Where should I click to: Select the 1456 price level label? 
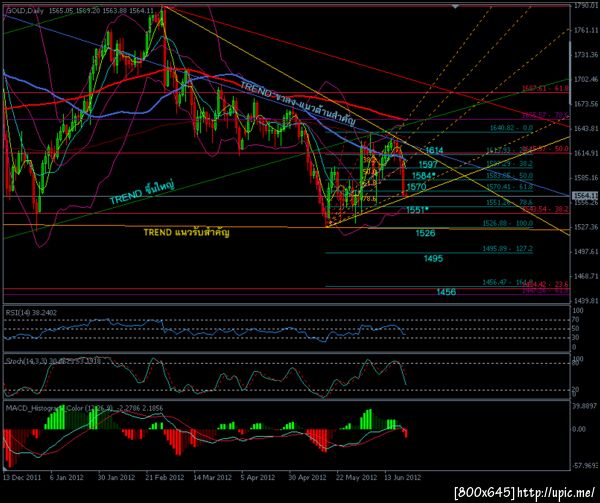point(446,292)
